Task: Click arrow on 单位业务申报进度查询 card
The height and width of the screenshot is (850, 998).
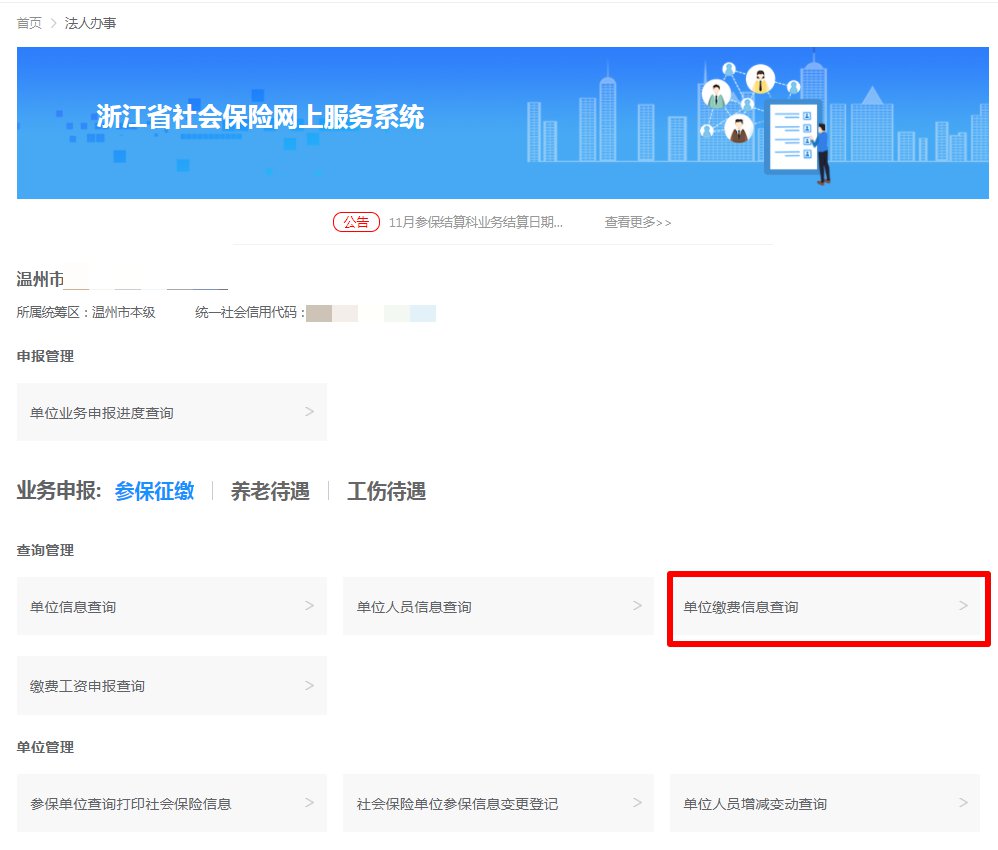Action: [309, 412]
